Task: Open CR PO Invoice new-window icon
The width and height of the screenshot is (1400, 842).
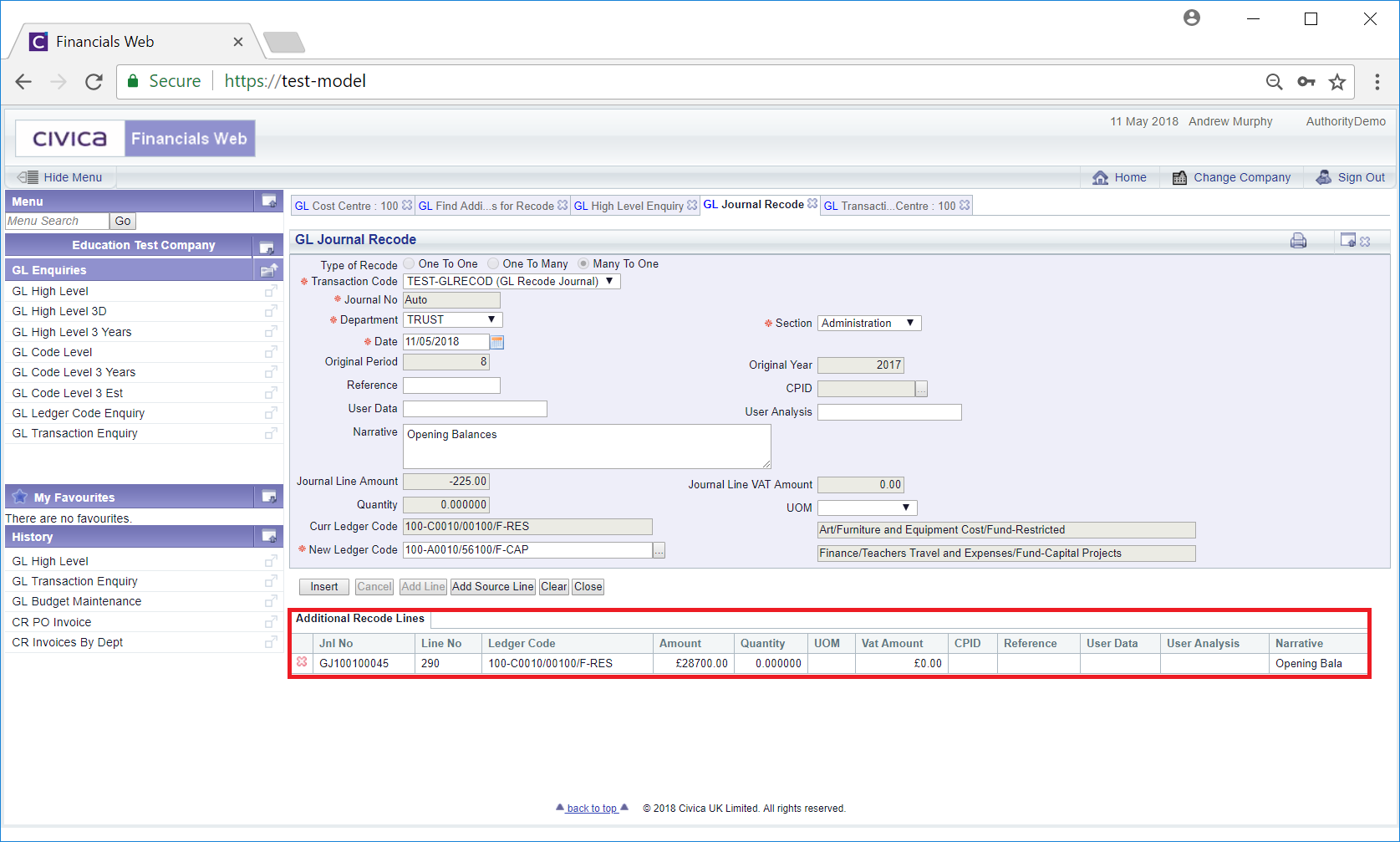Action: tap(271, 622)
